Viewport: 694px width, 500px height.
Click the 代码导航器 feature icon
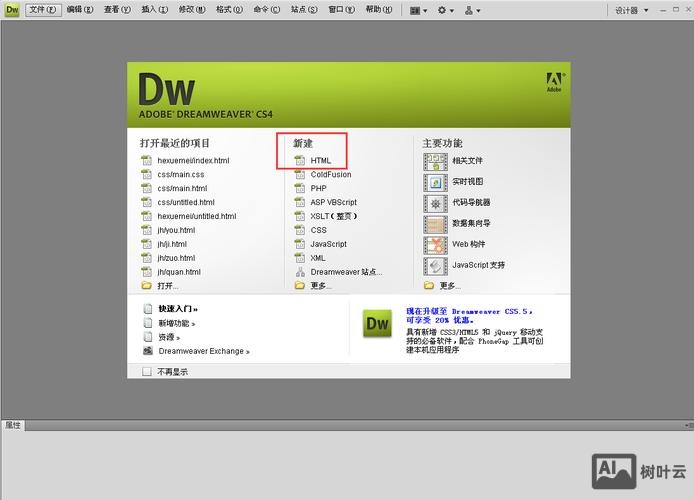(436, 204)
